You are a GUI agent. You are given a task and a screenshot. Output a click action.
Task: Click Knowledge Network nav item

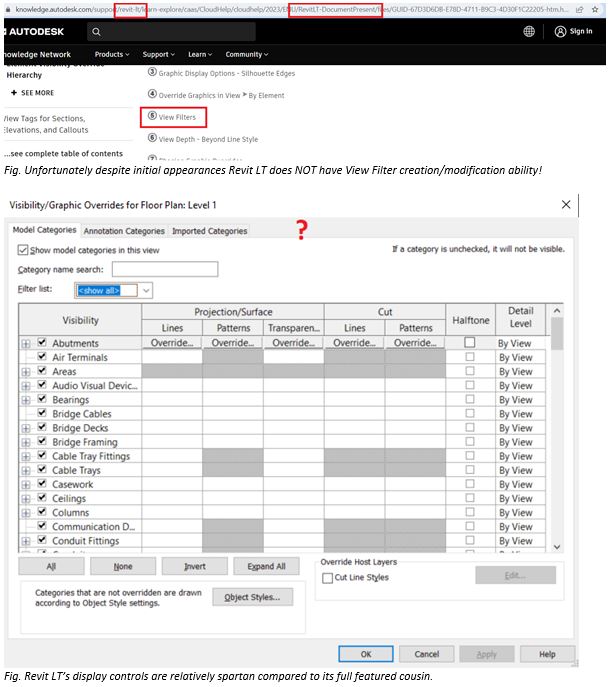(37, 54)
